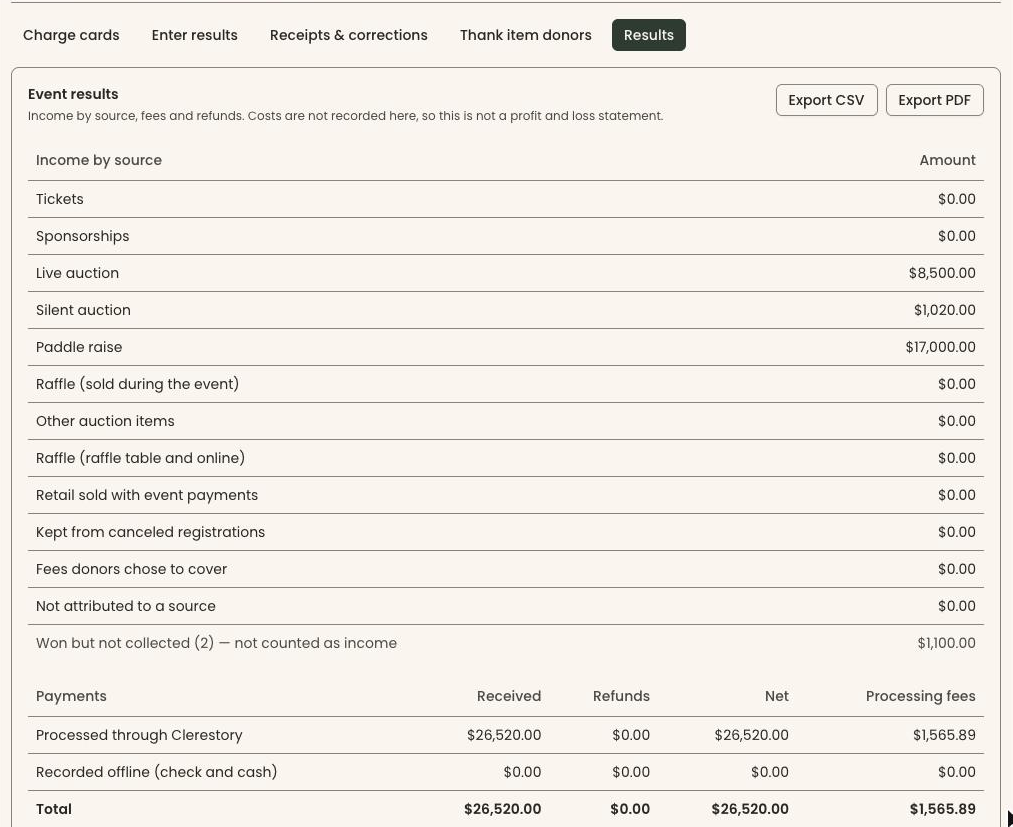Viewport: 1013px width, 827px height.
Task: Select Raffle (sold during the event) row
Action: (x=506, y=384)
